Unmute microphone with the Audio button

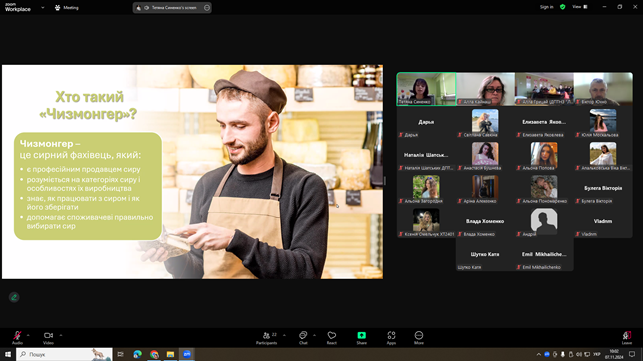(17, 338)
